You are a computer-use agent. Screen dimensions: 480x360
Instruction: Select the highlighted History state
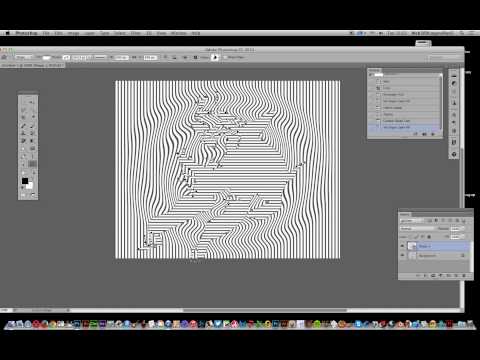pos(404,127)
